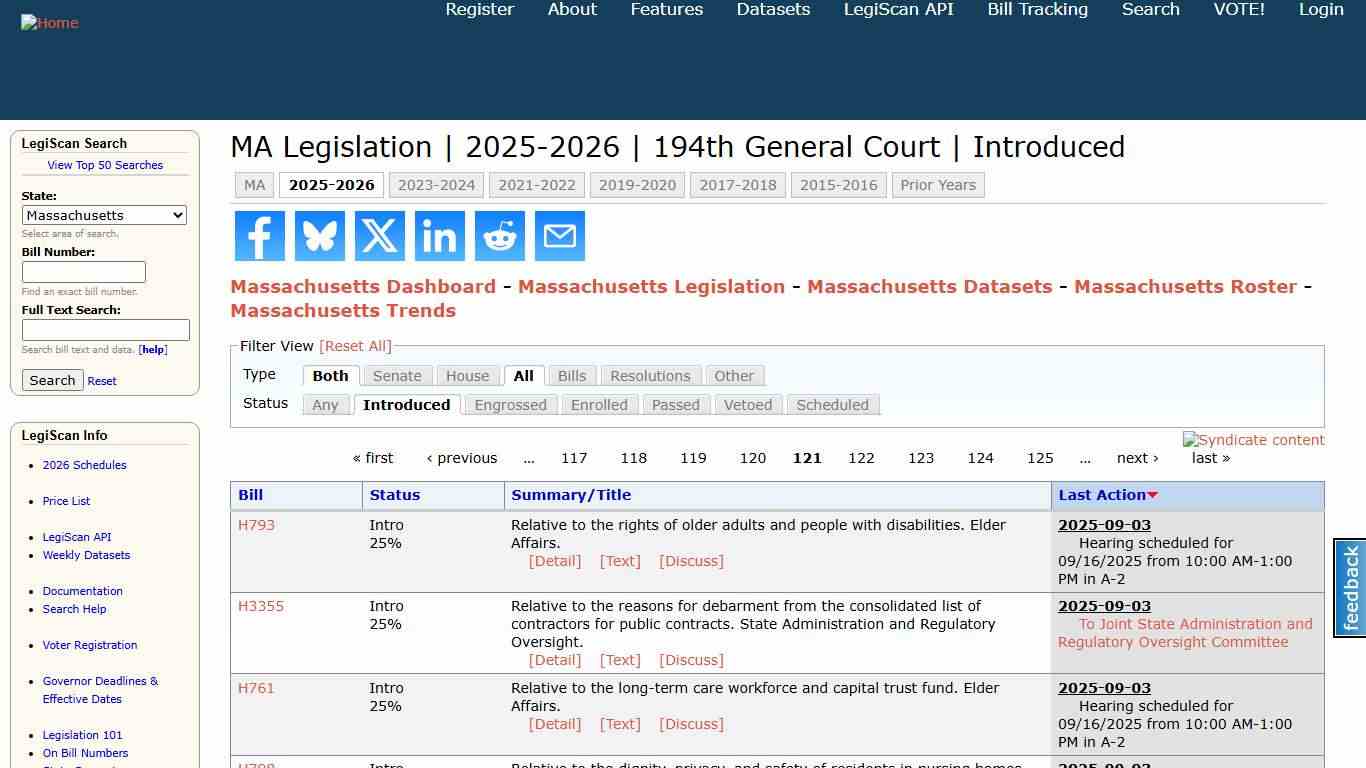Toggle the Last Action sort arrow
The image size is (1366, 768).
tap(1153, 494)
